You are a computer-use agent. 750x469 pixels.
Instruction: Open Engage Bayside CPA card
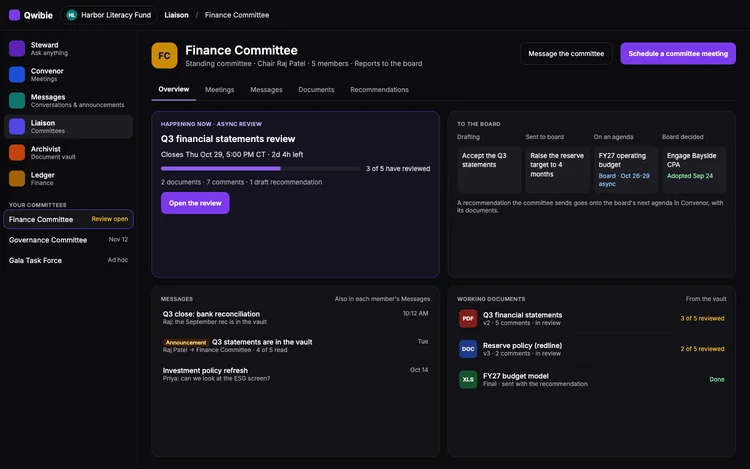click(x=694, y=169)
